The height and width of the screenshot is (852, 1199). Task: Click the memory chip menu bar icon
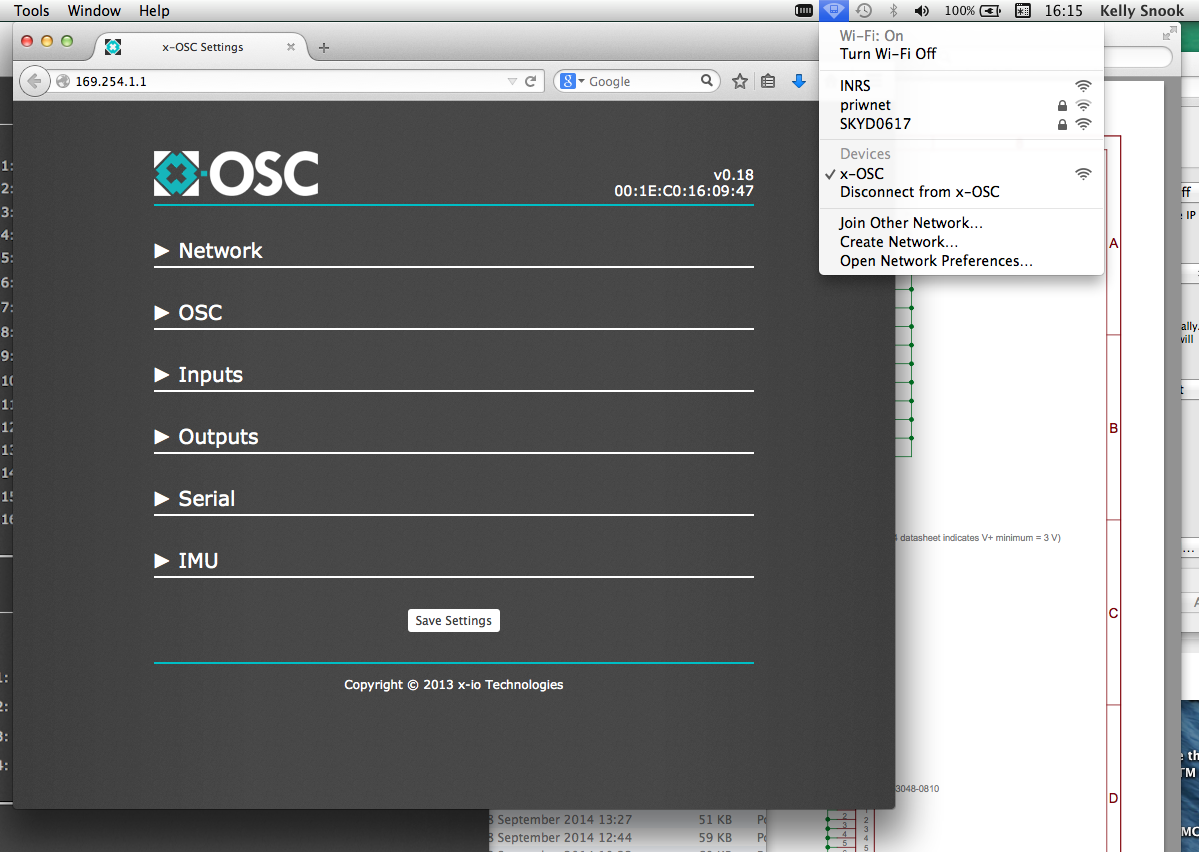tap(804, 11)
